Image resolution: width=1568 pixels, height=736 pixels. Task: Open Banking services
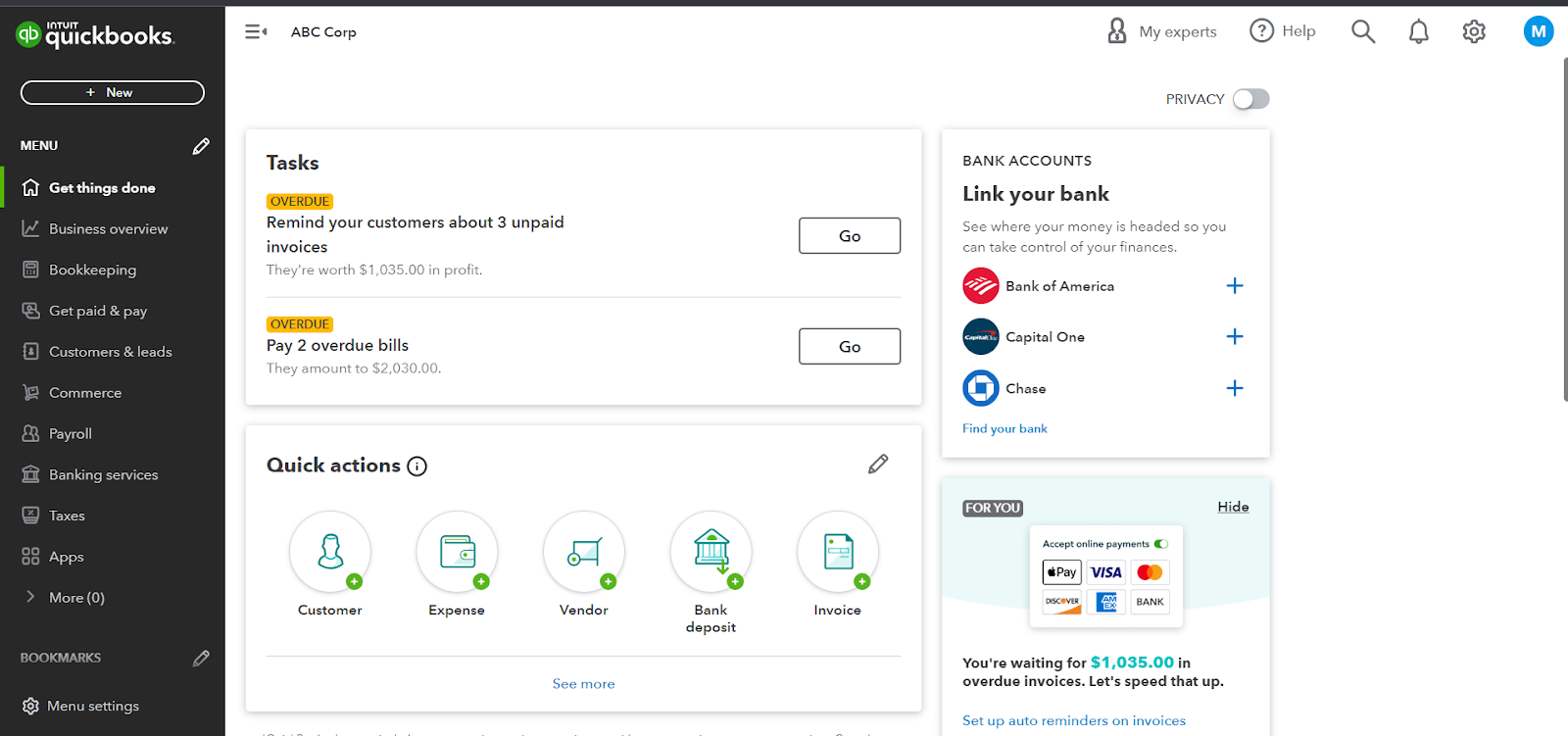(x=103, y=475)
